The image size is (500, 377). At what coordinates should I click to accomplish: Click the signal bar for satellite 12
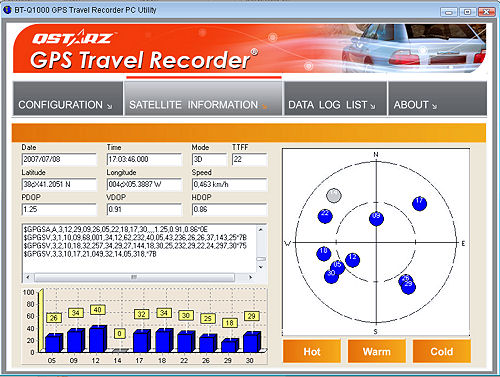(97, 339)
